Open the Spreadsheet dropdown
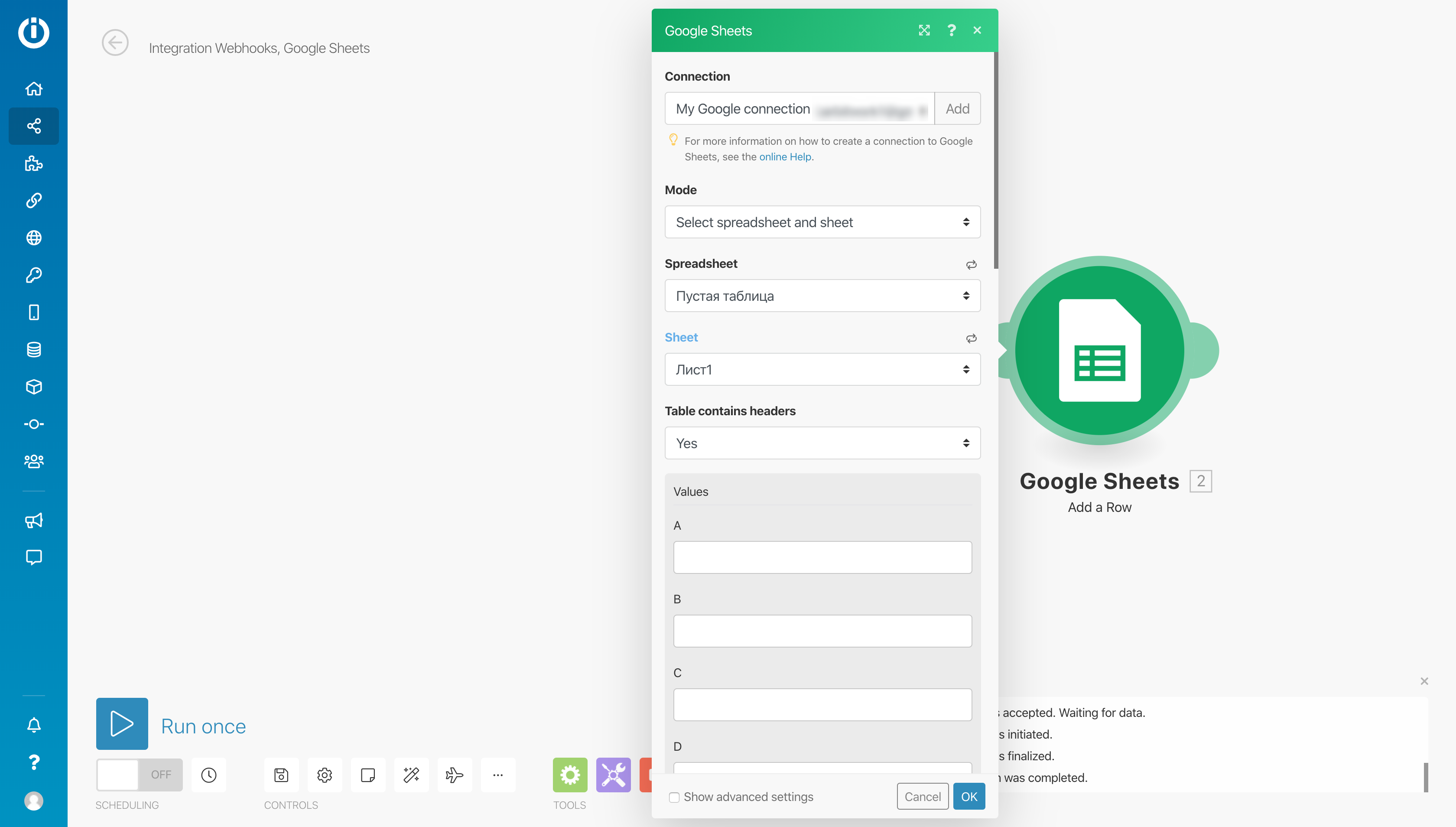Image resolution: width=1456 pixels, height=827 pixels. point(822,296)
